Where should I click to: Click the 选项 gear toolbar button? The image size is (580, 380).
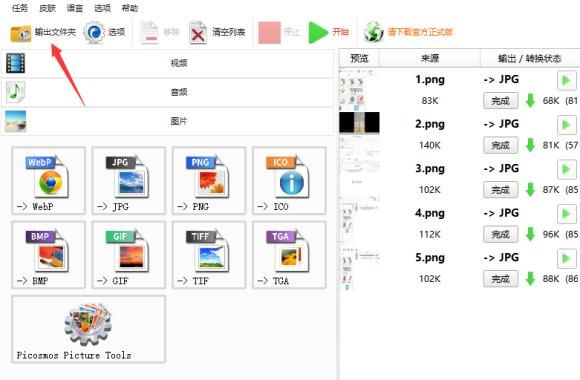[104, 32]
